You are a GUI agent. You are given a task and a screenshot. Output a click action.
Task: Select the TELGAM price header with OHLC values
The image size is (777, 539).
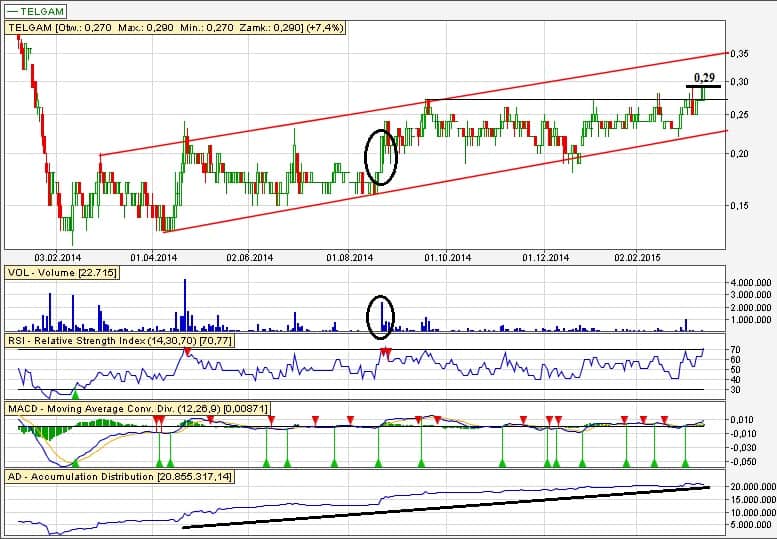tap(178, 29)
